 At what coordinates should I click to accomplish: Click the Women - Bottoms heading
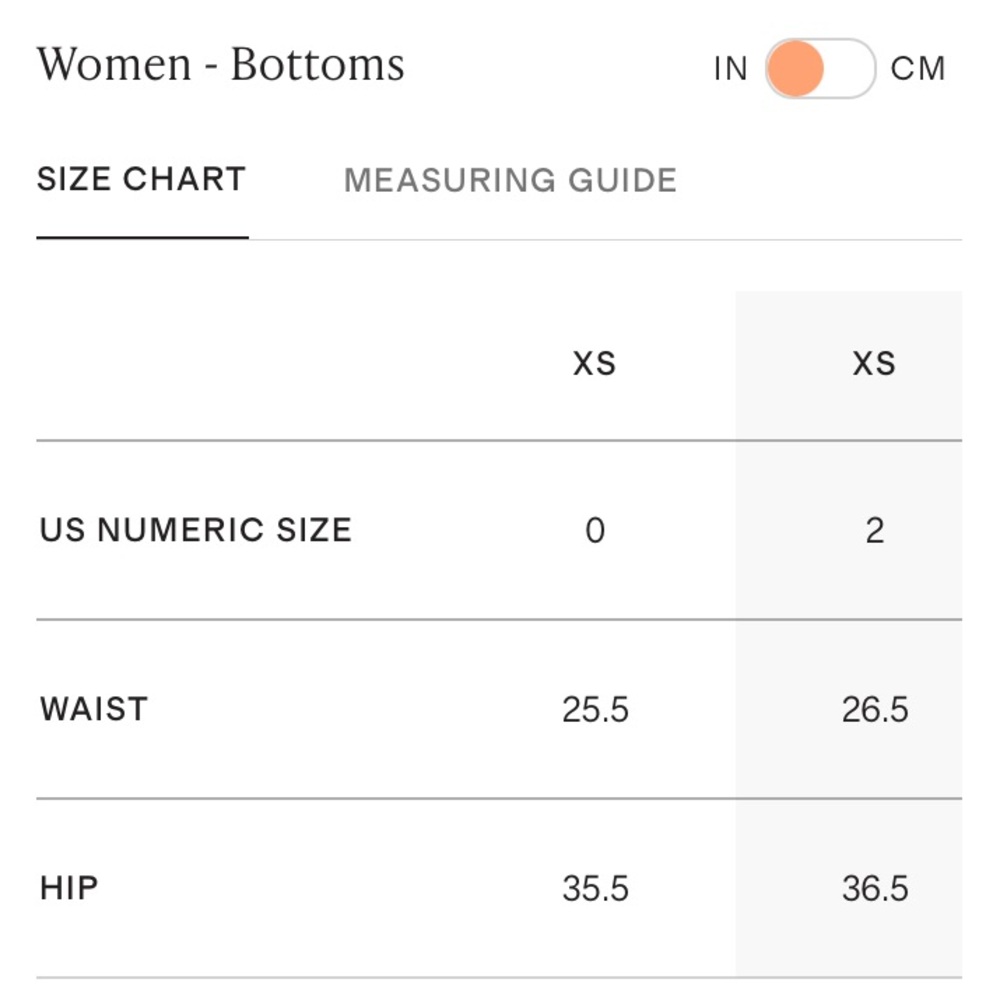point(221,64)
